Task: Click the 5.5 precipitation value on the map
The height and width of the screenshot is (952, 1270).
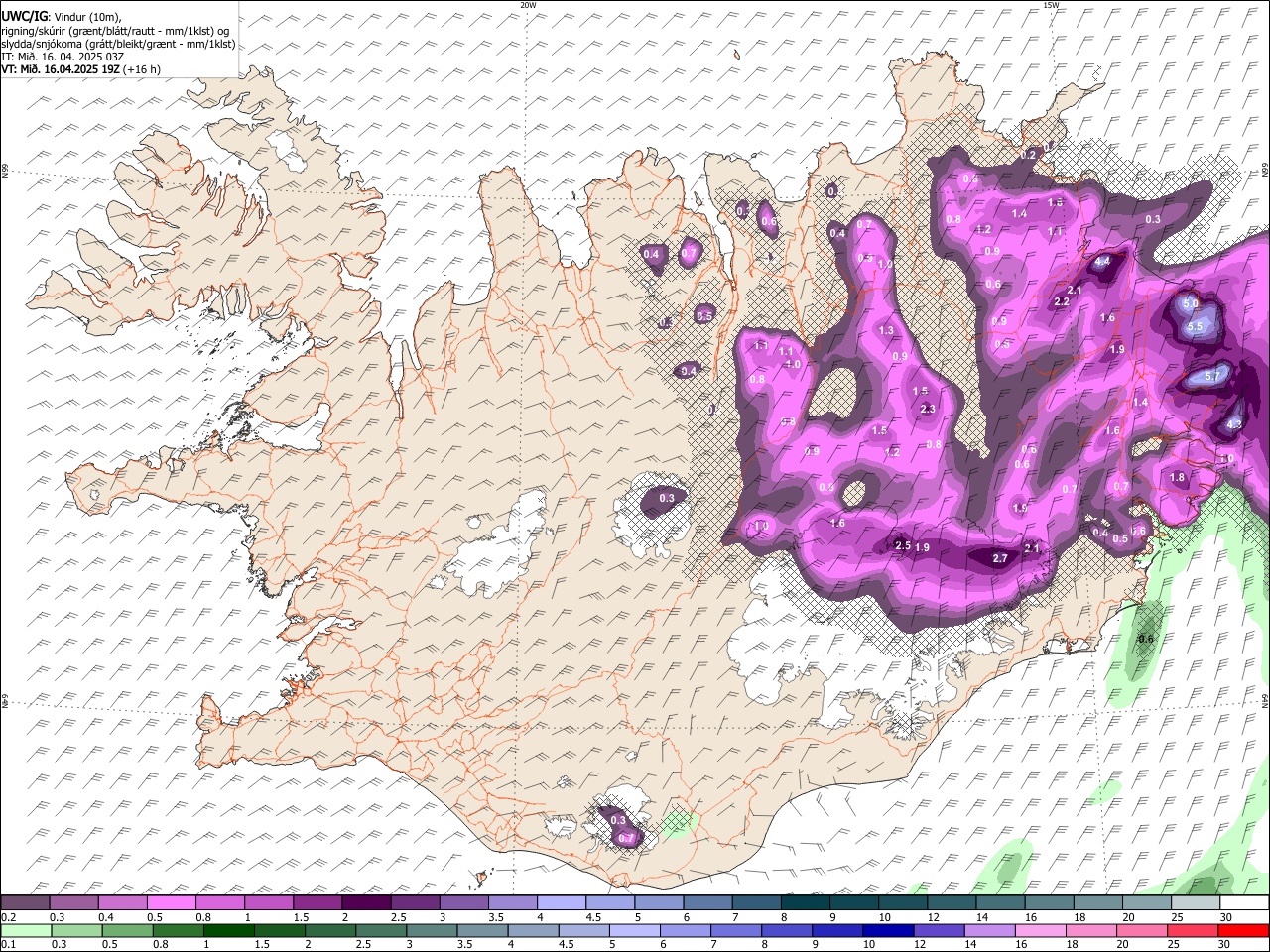Action: click(x=1195, y=326)
